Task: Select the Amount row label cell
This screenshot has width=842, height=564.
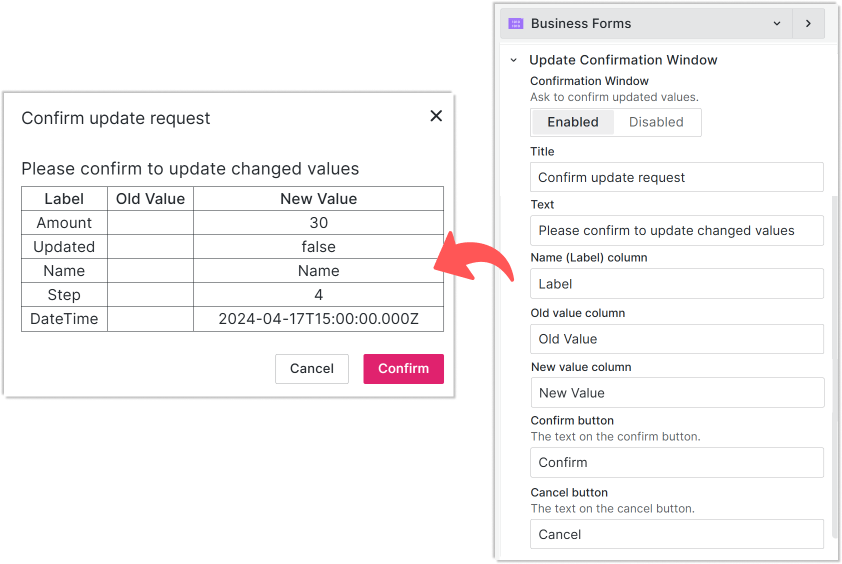Action: pos(64,223)
